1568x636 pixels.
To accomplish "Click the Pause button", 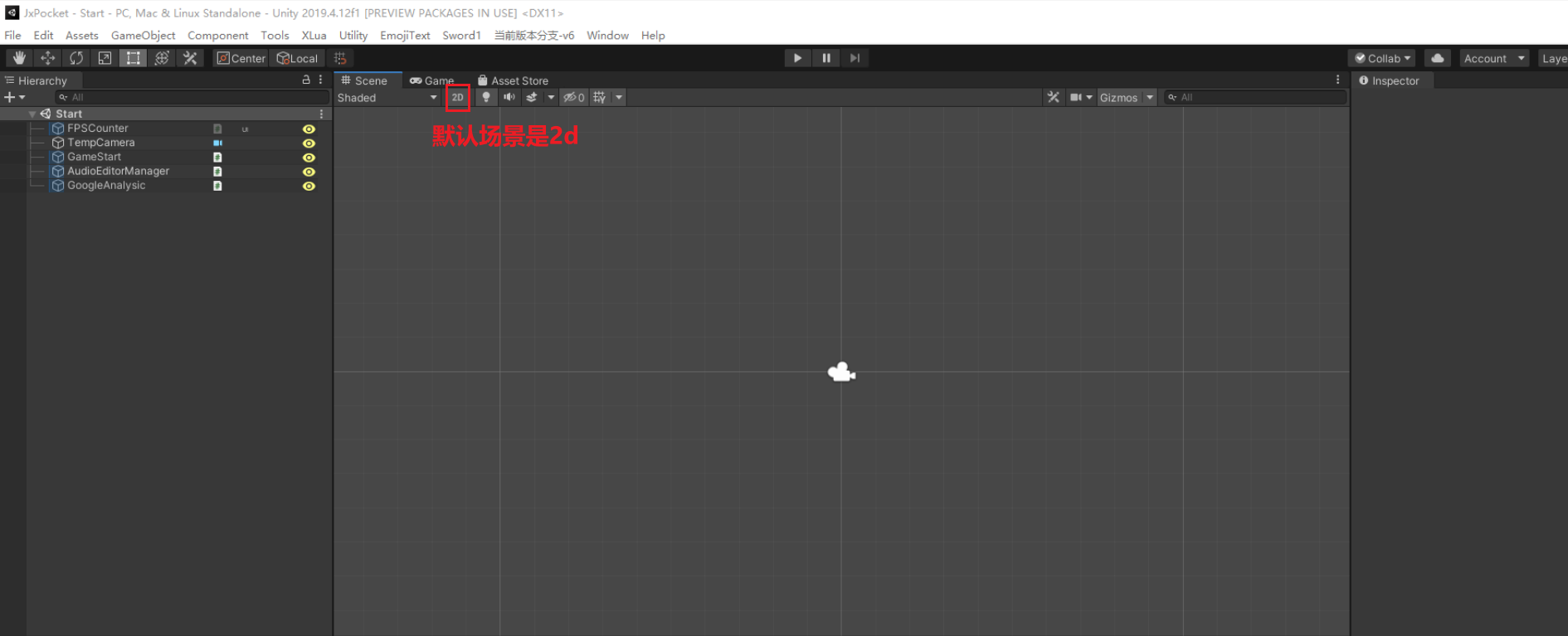I will (x=826, y=58).
